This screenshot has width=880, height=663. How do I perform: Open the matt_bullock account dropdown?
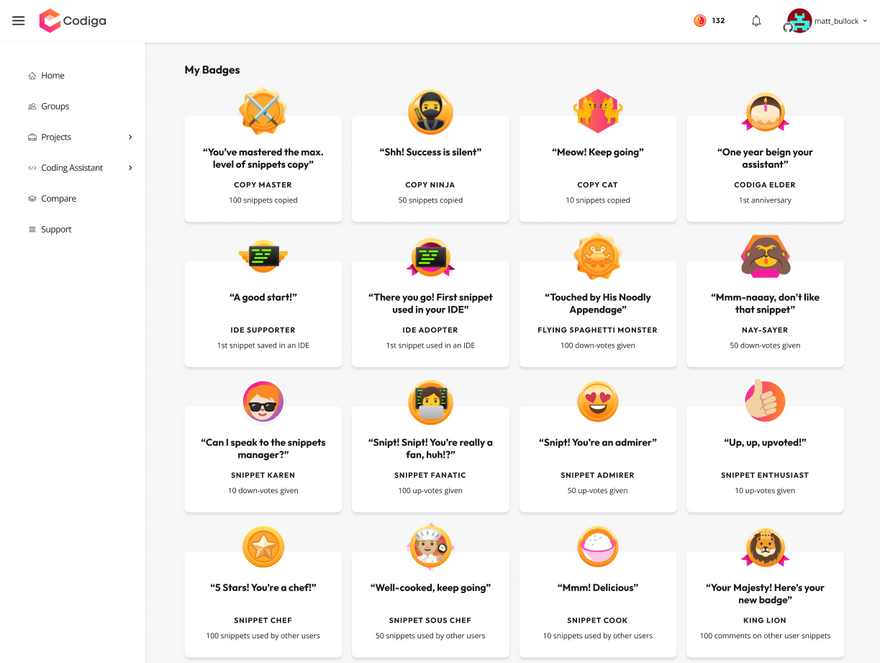click(x=828, y=20)
